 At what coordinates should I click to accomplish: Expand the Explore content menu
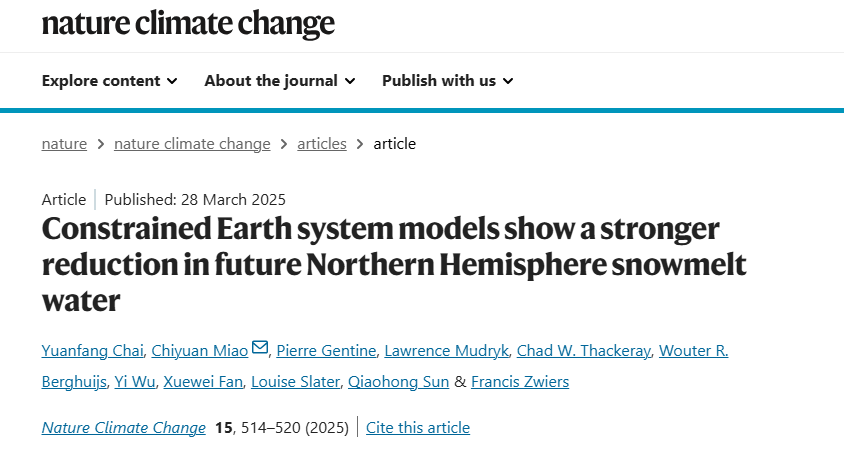point(110,81)
